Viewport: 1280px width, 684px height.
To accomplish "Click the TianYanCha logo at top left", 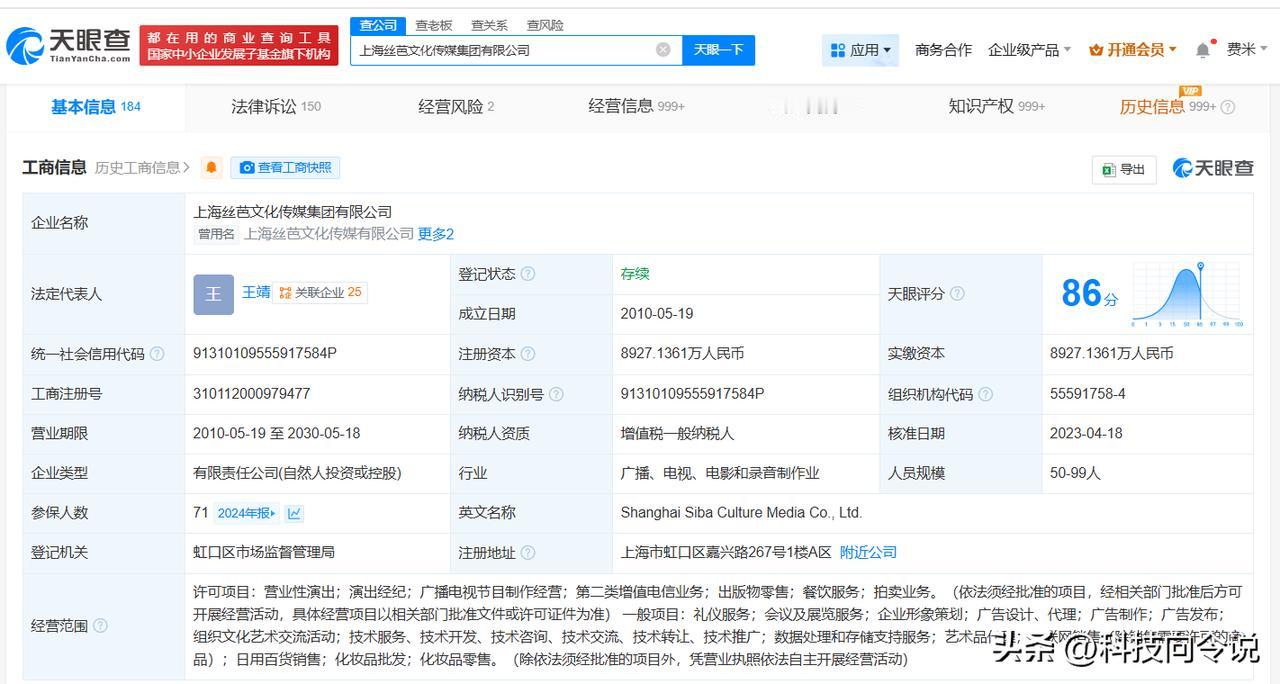I will [68, 45].
